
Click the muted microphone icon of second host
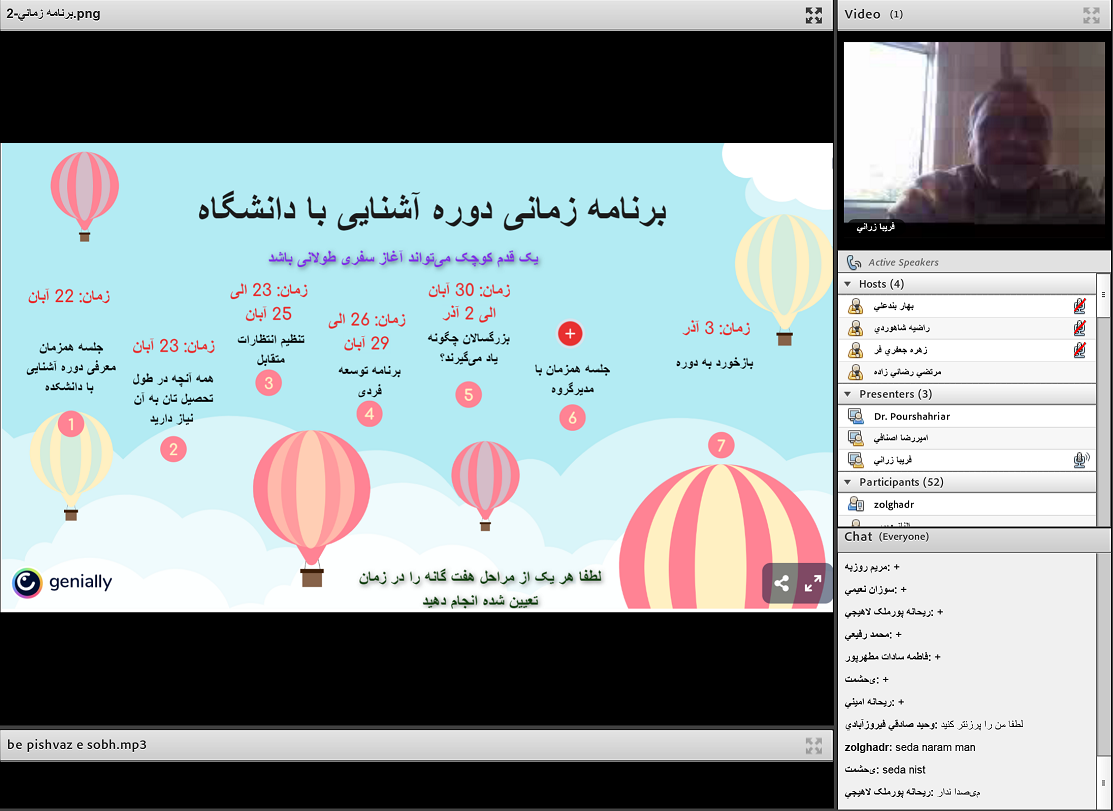pos(1079,328)
